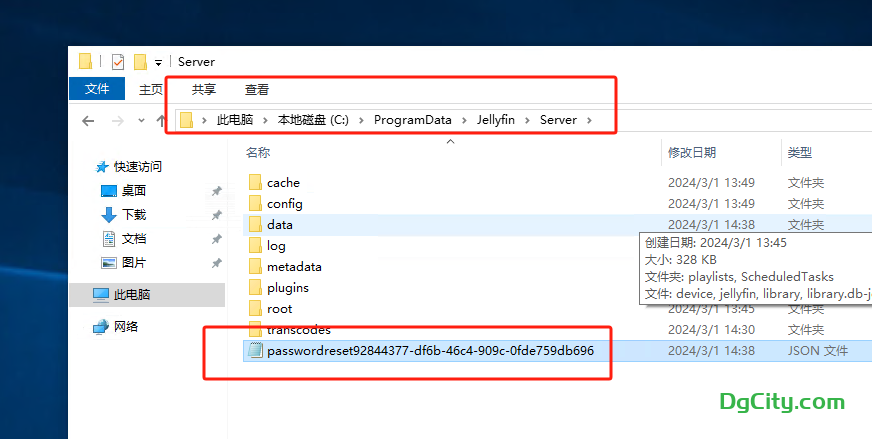Image resolution: width=872 pixels, height=439 pixels.
Task: Select 此电脑 in the address breadcrumb
Action: pyautogui.click(x=235, y=120)
